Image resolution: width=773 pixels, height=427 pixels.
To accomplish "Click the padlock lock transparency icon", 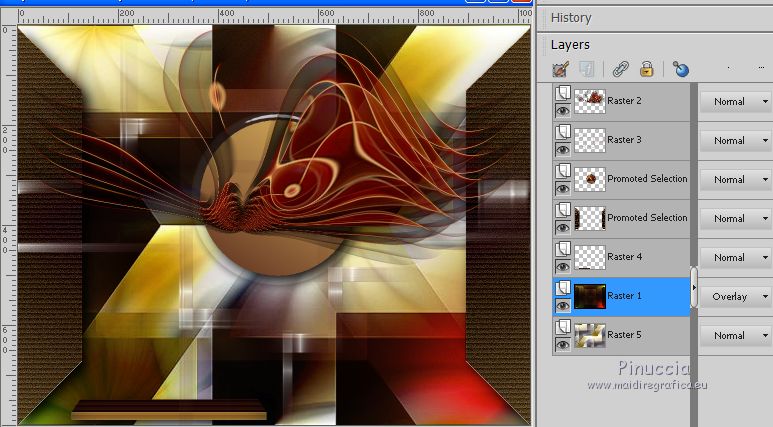I will tap(646, 69).
